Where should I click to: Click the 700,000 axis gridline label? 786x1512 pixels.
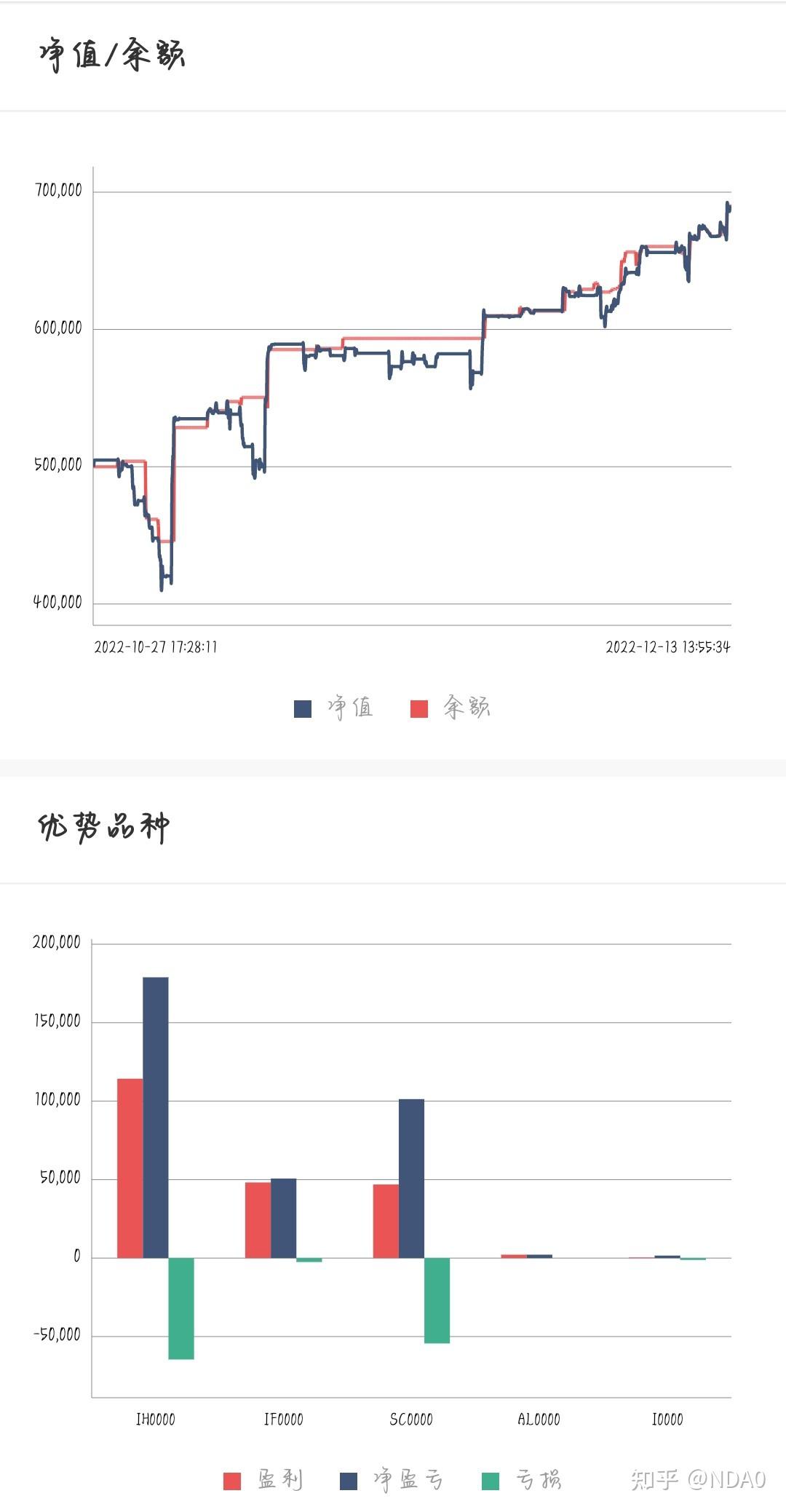coord(58,191)
